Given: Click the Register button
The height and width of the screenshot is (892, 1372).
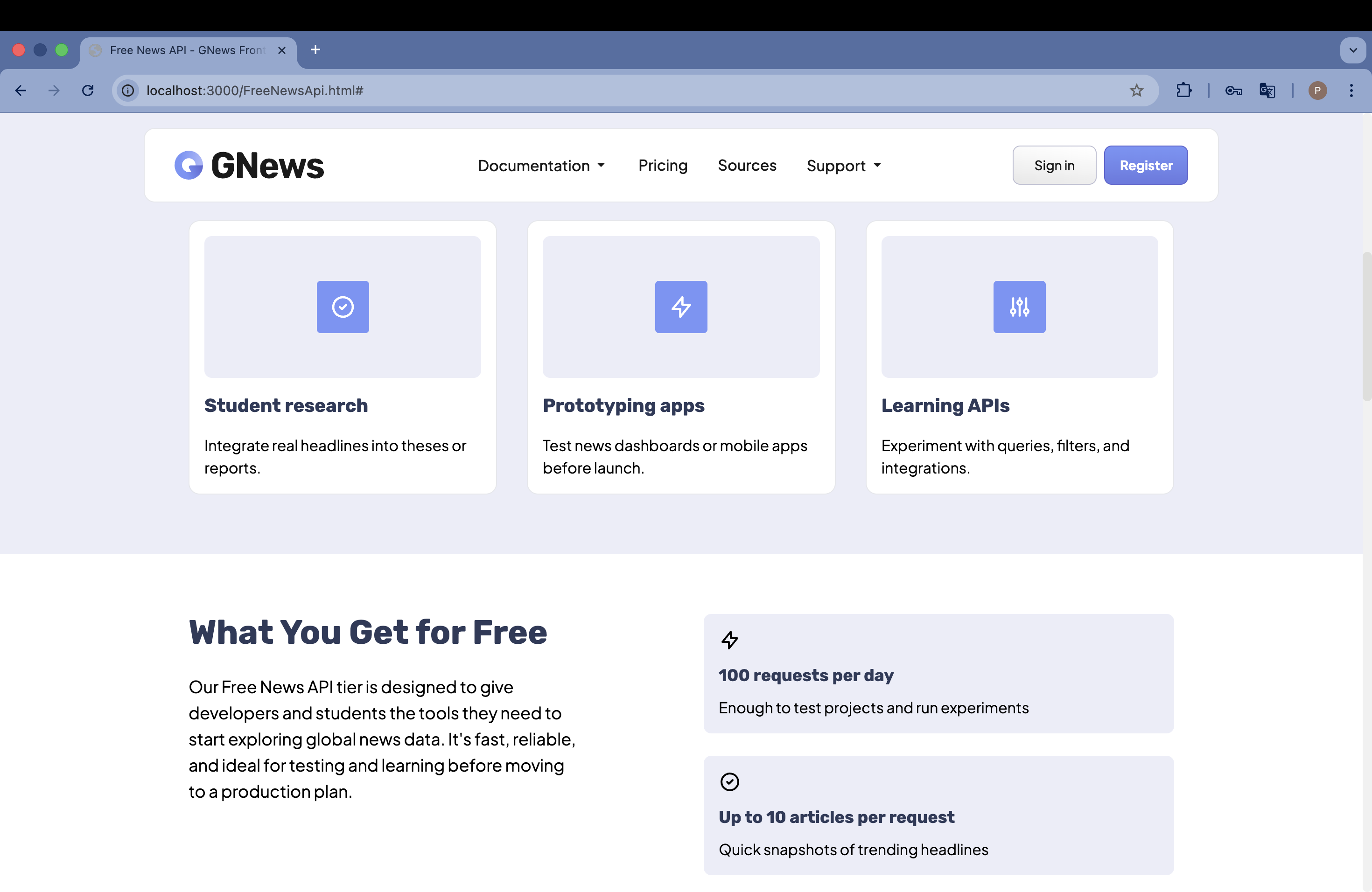Looking at the screenshot, I should click(x=1146, y=165).
